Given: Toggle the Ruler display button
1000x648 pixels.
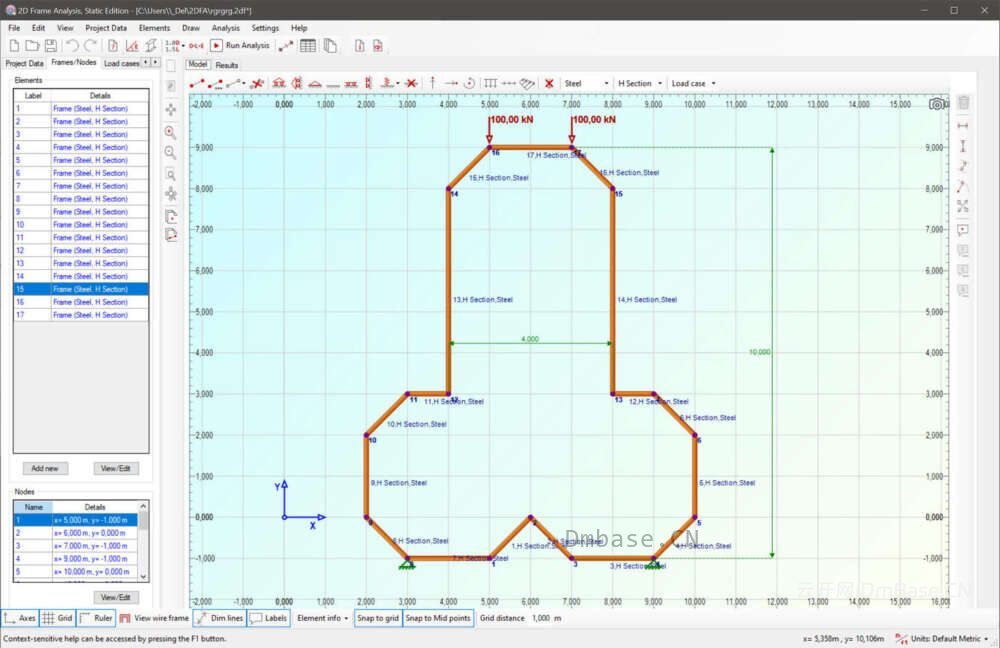Looking at the screenshot, I should (x=96, y=618).
